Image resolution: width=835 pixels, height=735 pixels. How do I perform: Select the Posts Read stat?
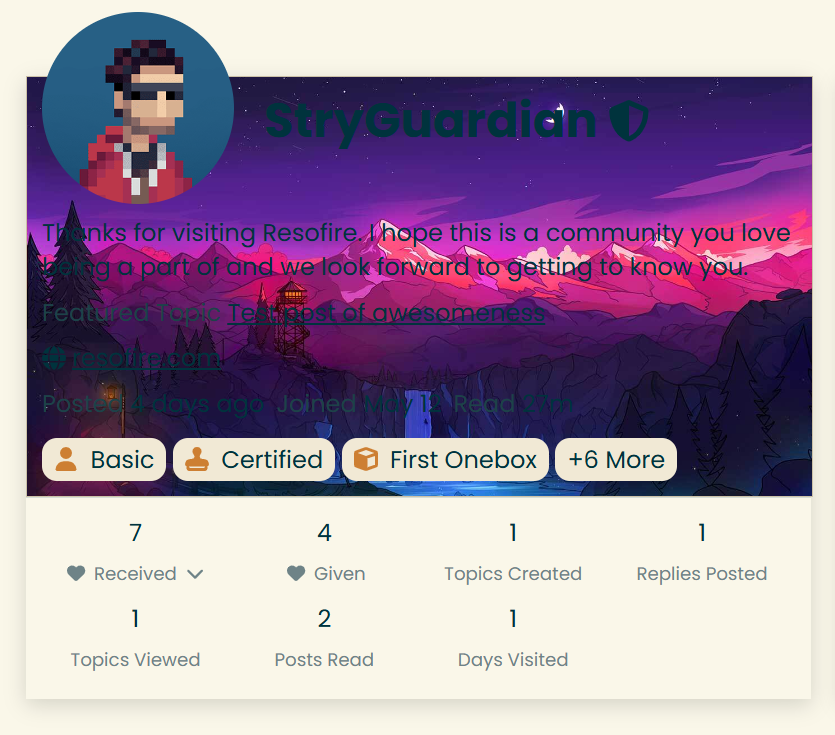324,638
